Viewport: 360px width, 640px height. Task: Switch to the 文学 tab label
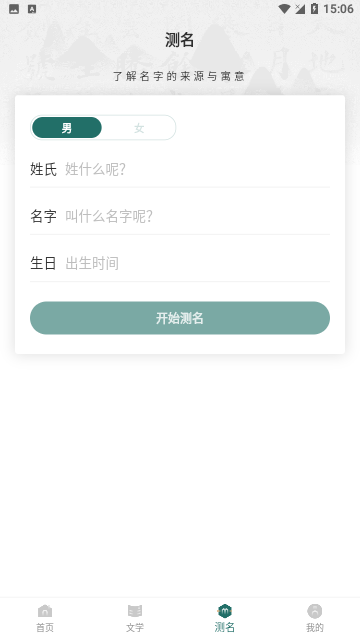pyautogui.click(x=135, y=627)
